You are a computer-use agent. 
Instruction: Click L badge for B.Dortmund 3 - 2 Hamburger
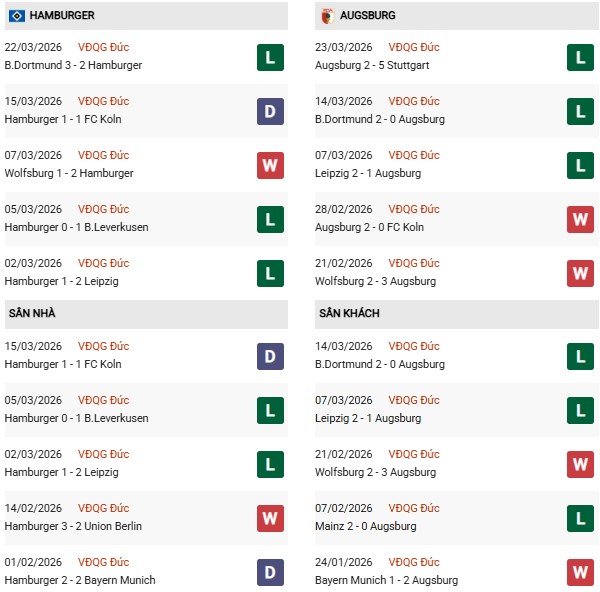pos(270,57)
